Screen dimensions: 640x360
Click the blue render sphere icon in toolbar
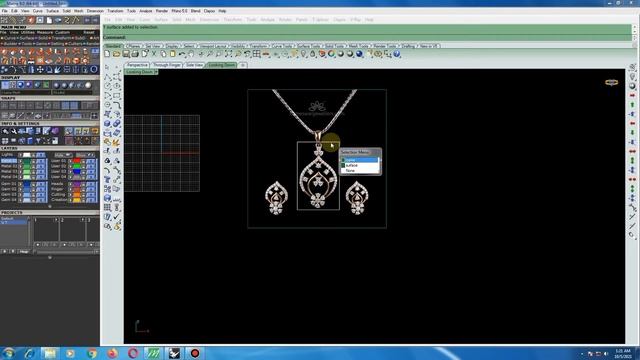359,54
